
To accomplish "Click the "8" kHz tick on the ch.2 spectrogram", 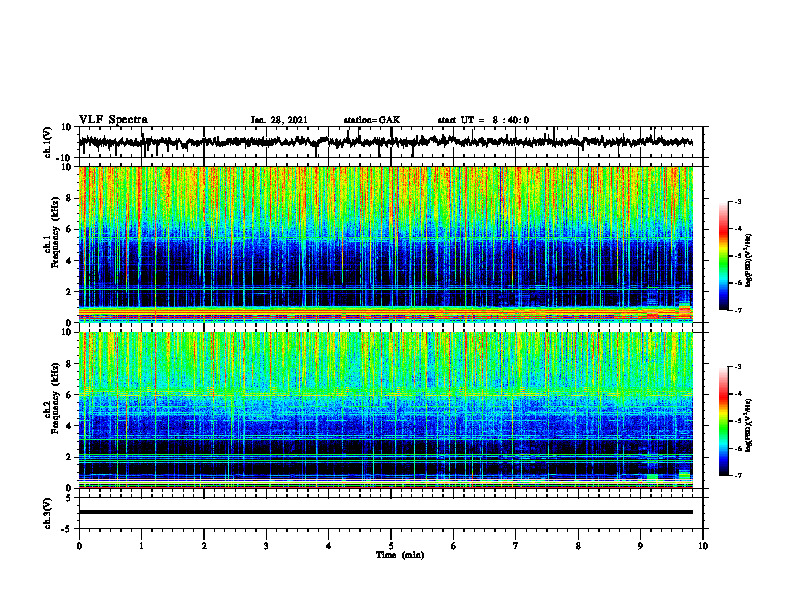I will (69, 364).
